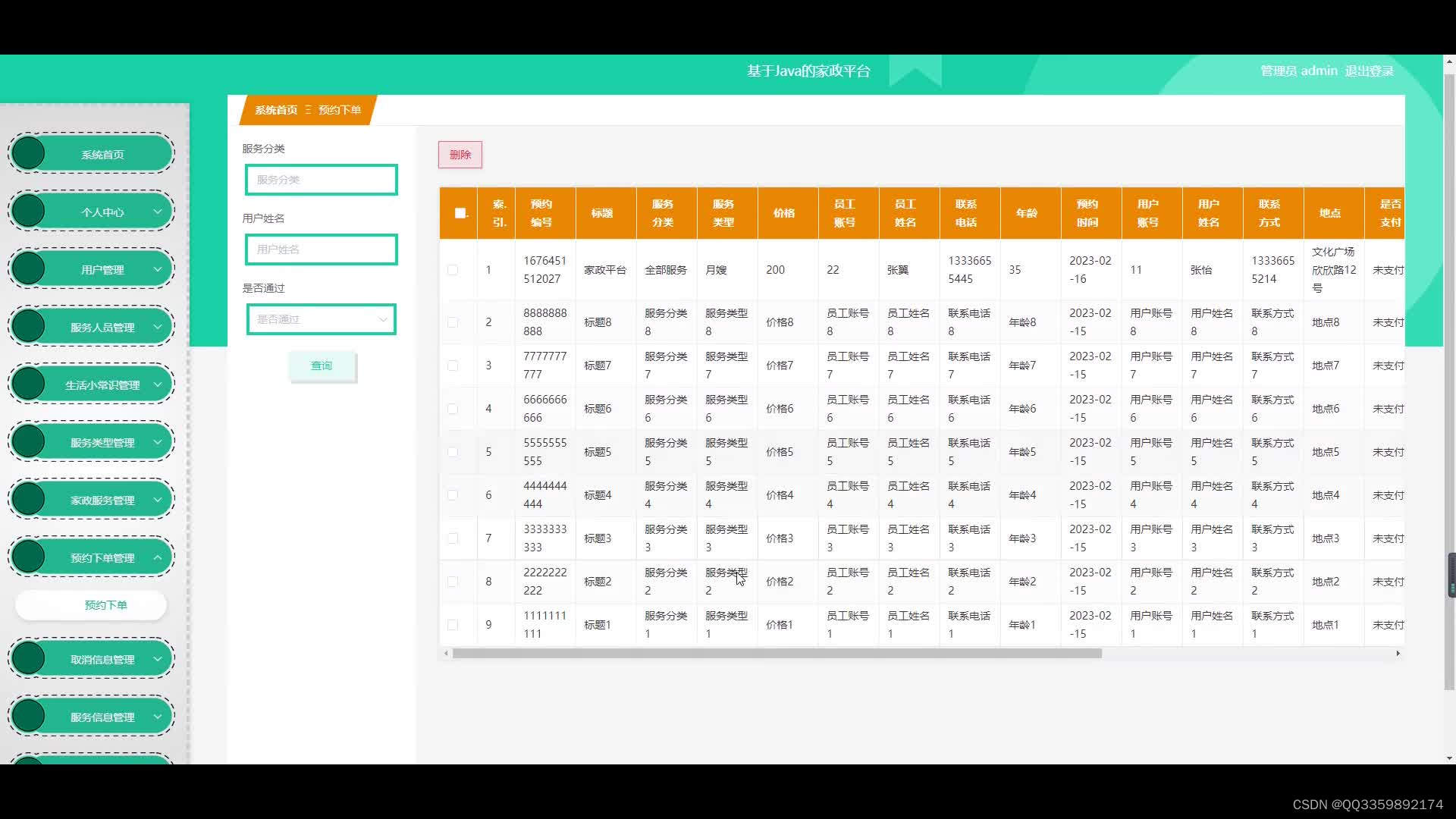
Task: Expand the 家政服务管理 chevron
Action: [158, 500]
